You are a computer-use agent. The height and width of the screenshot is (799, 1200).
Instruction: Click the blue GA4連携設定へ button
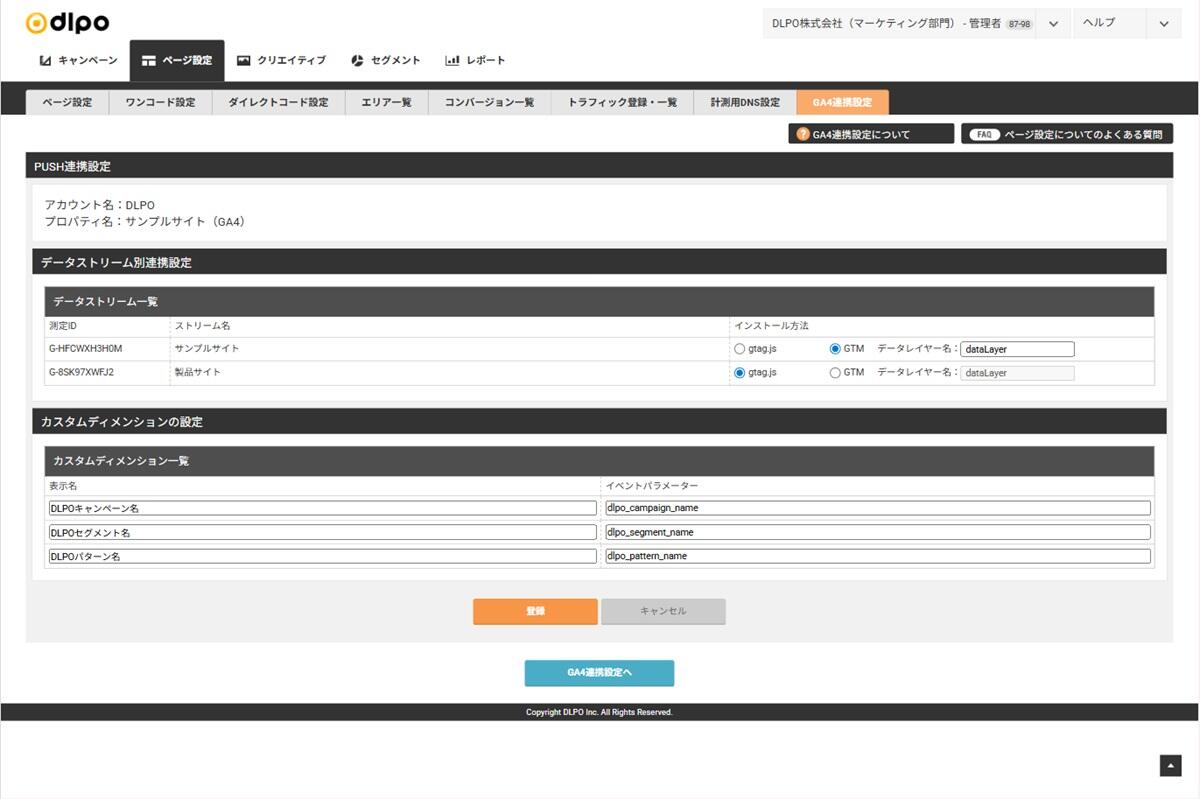click(x=599, y=673)
